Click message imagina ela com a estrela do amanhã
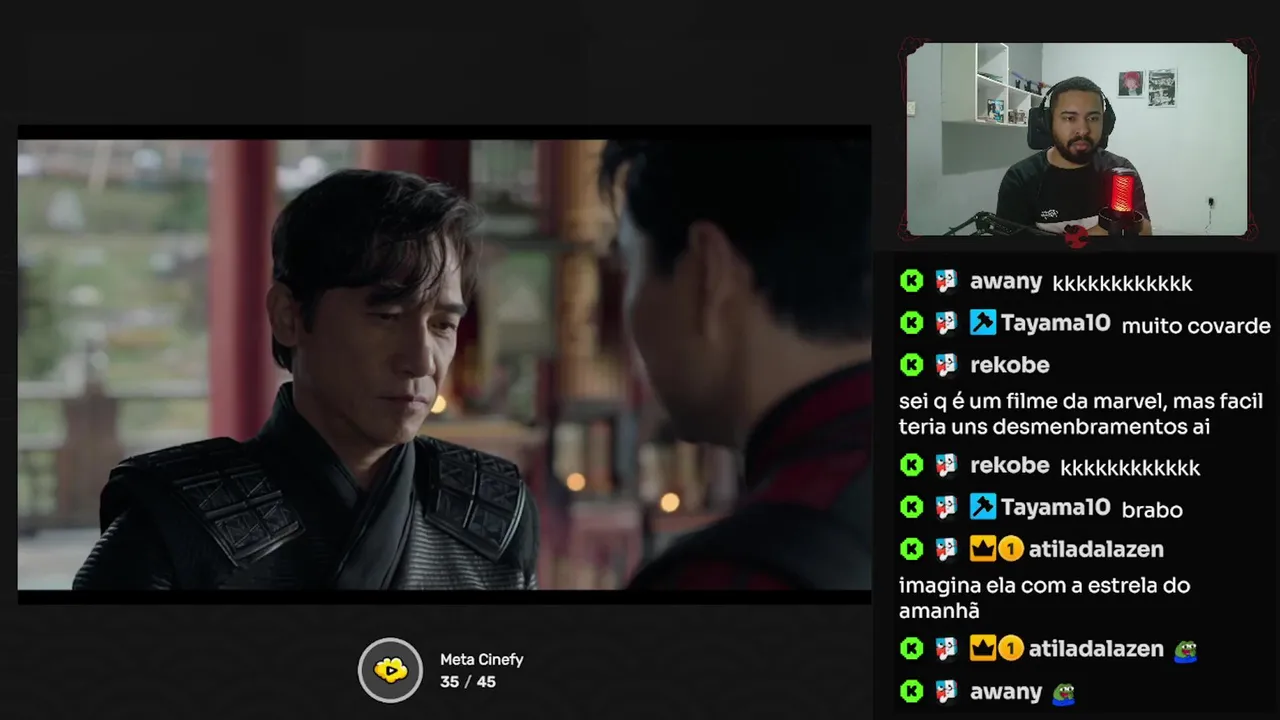1280x720 pixels. tap(1044, 598)
